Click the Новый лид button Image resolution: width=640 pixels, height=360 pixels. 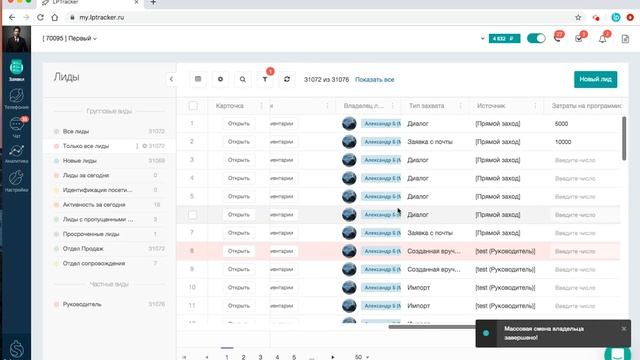(596, 79)
